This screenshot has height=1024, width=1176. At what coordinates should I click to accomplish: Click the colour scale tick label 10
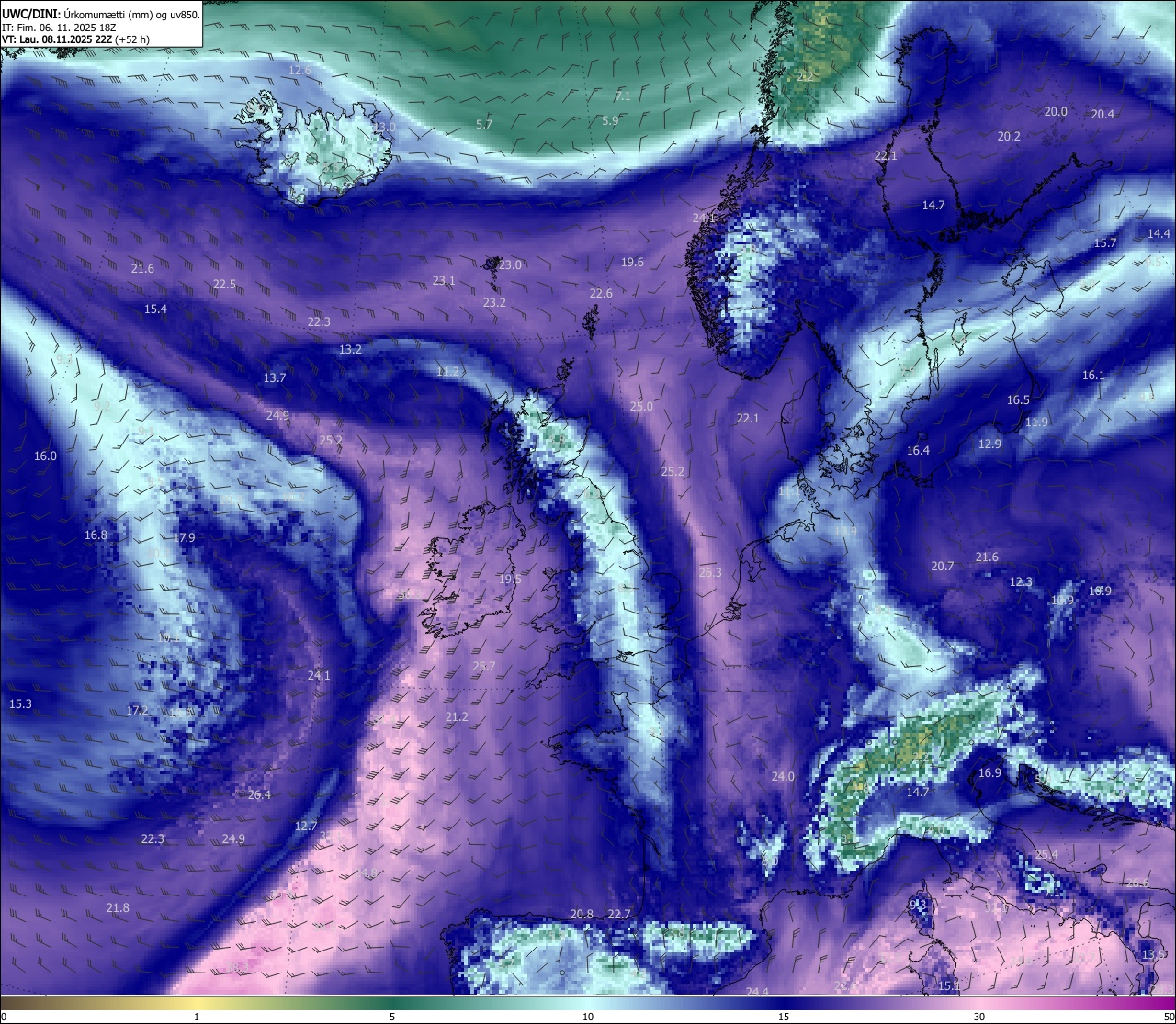point(588,1017)
